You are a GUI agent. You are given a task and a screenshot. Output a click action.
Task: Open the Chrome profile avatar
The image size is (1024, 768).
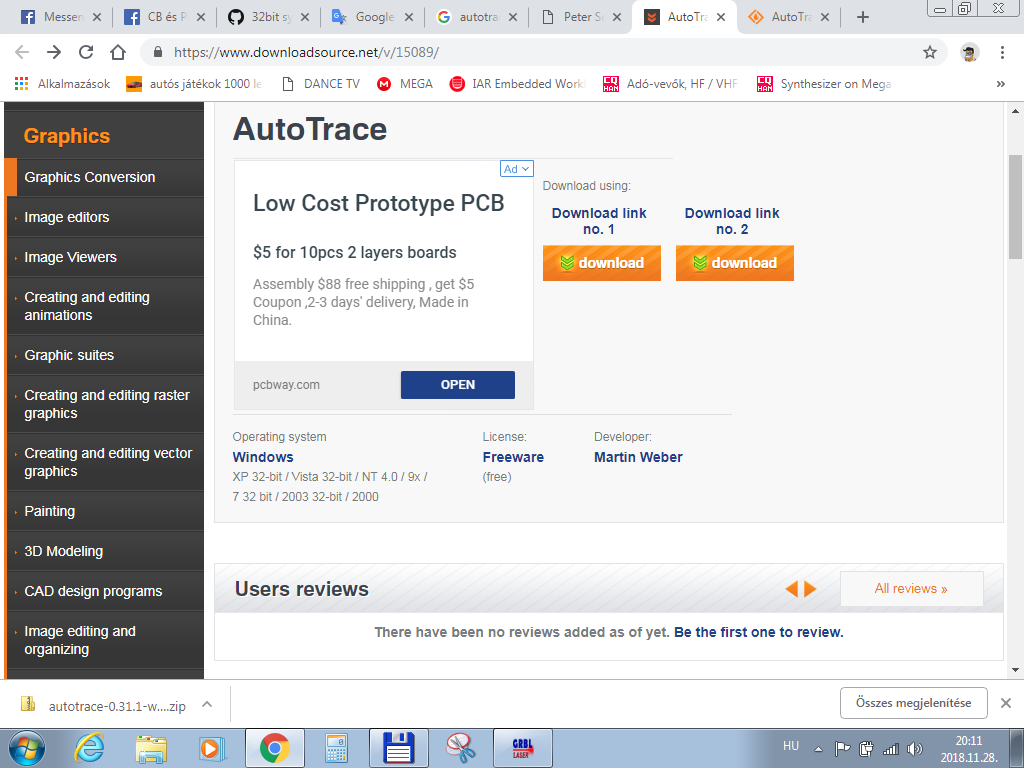969,52
